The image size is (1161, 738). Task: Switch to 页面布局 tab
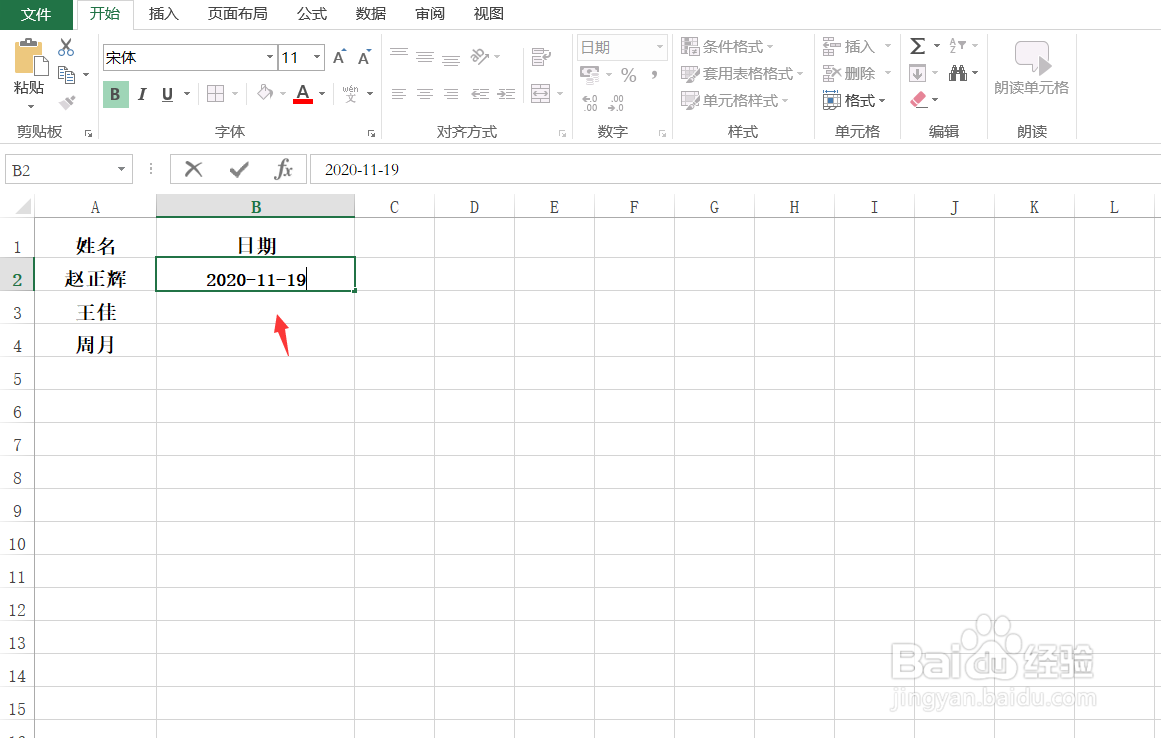tap(238, 14)
